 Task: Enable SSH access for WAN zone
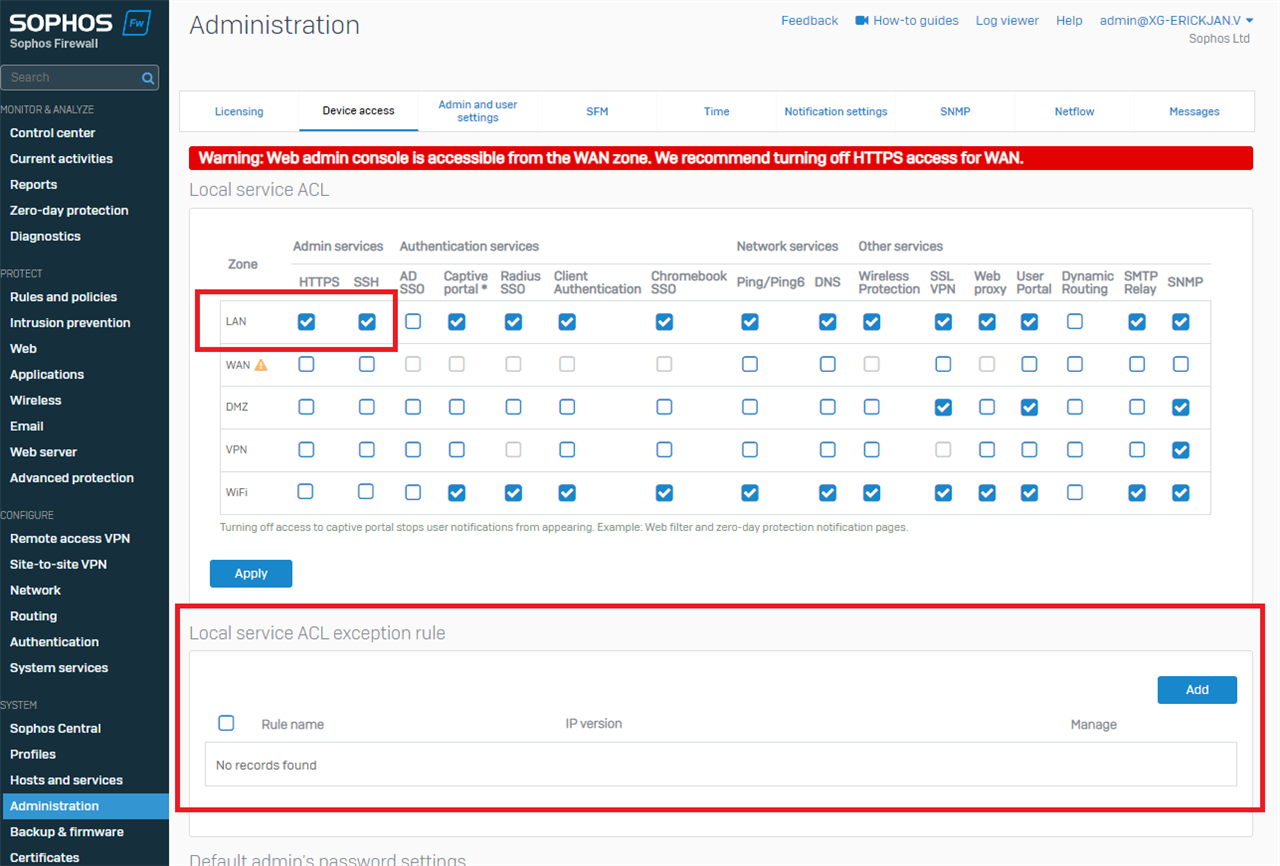coord(367,365)
